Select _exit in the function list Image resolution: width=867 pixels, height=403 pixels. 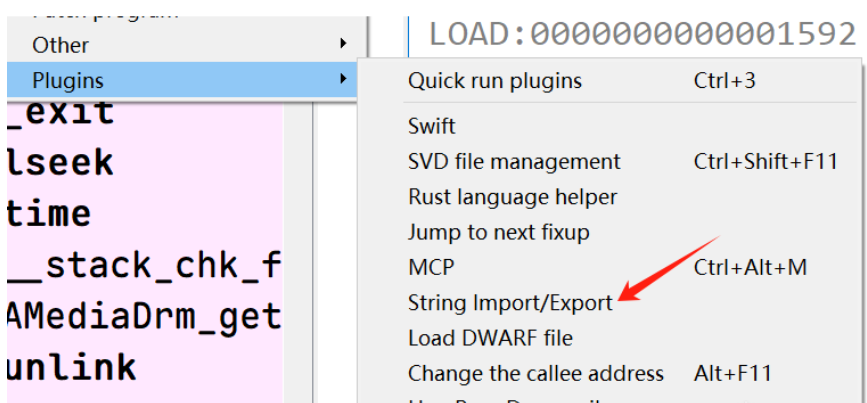pyautogui.click(x=61, y=112)
